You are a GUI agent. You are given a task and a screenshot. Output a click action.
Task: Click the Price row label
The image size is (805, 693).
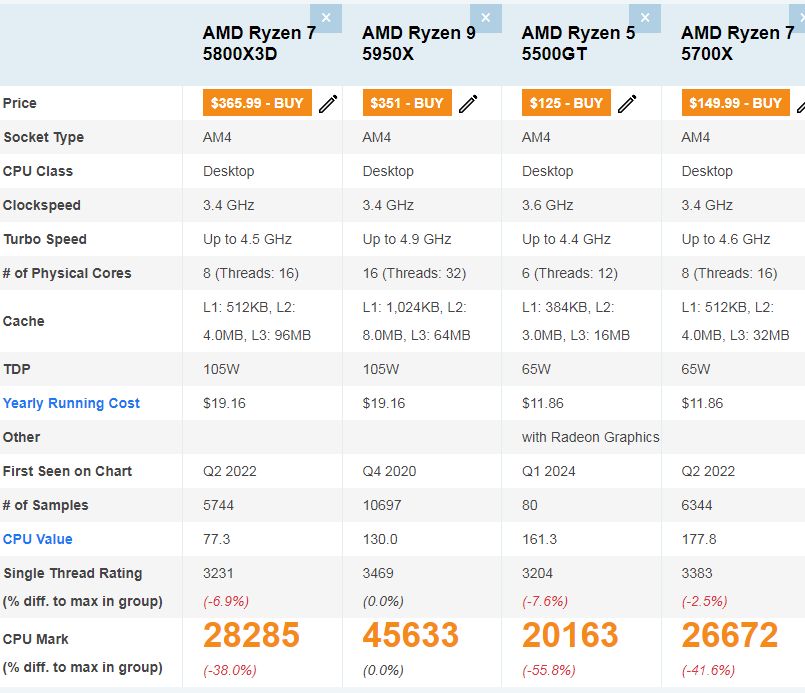coord(20,103)
